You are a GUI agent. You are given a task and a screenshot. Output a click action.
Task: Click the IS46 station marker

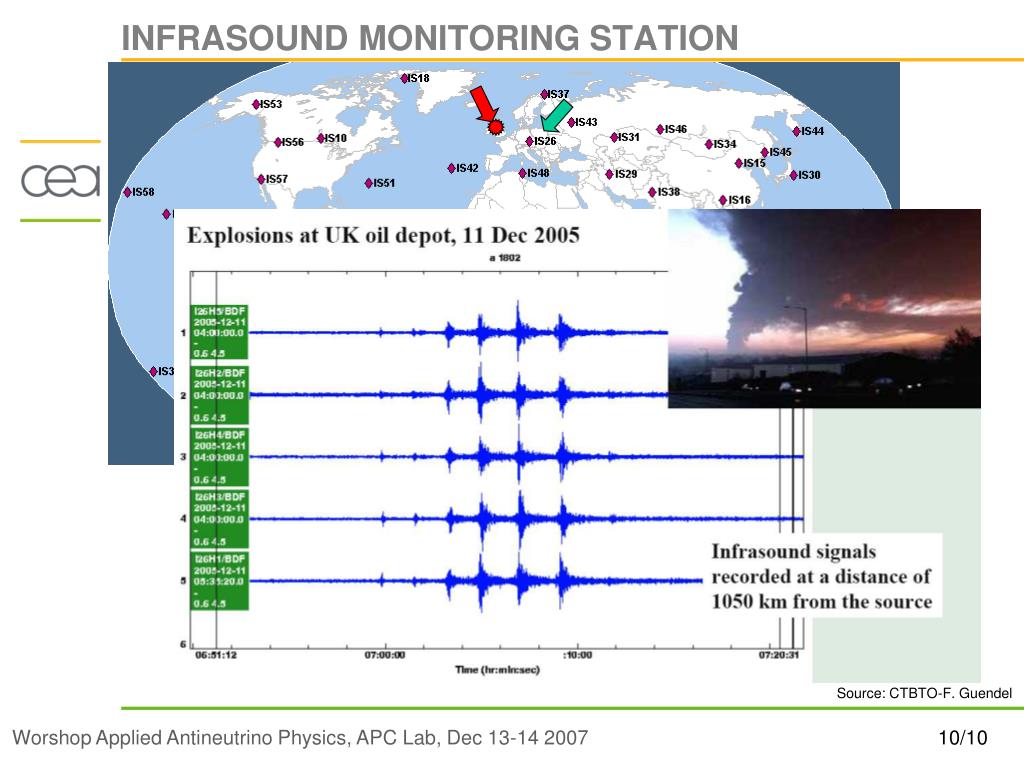click(x=660, y=129)
